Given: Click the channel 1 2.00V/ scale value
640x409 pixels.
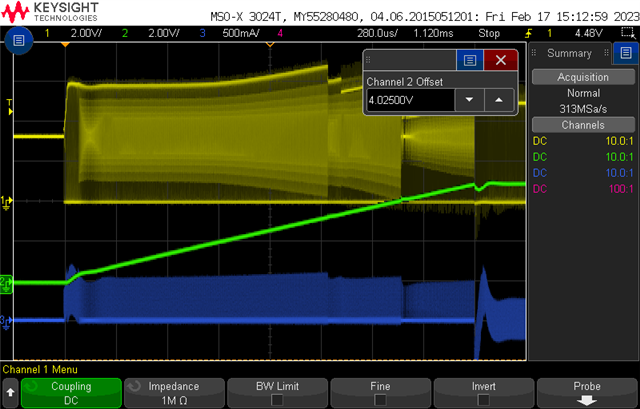Looking at the screenshot, I should 86,33.
